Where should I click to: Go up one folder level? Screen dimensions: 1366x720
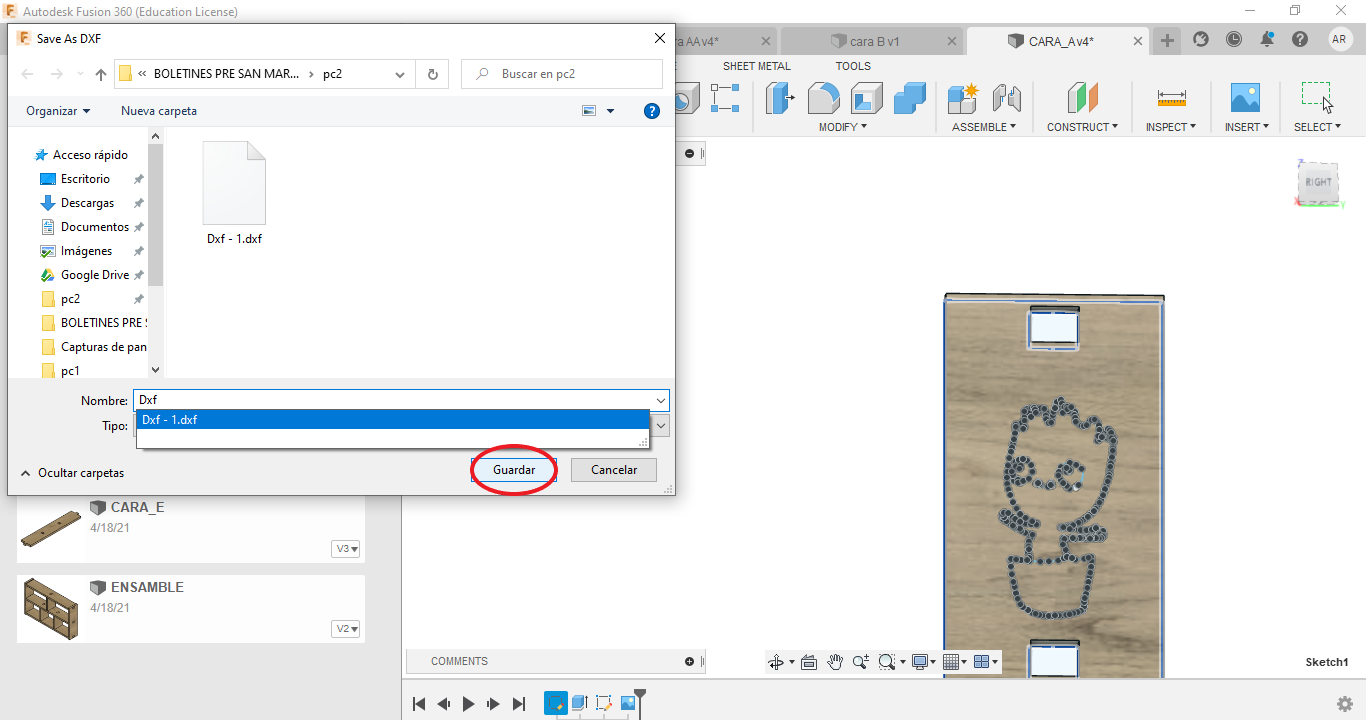pyautogui.click(x=100, y=74)
